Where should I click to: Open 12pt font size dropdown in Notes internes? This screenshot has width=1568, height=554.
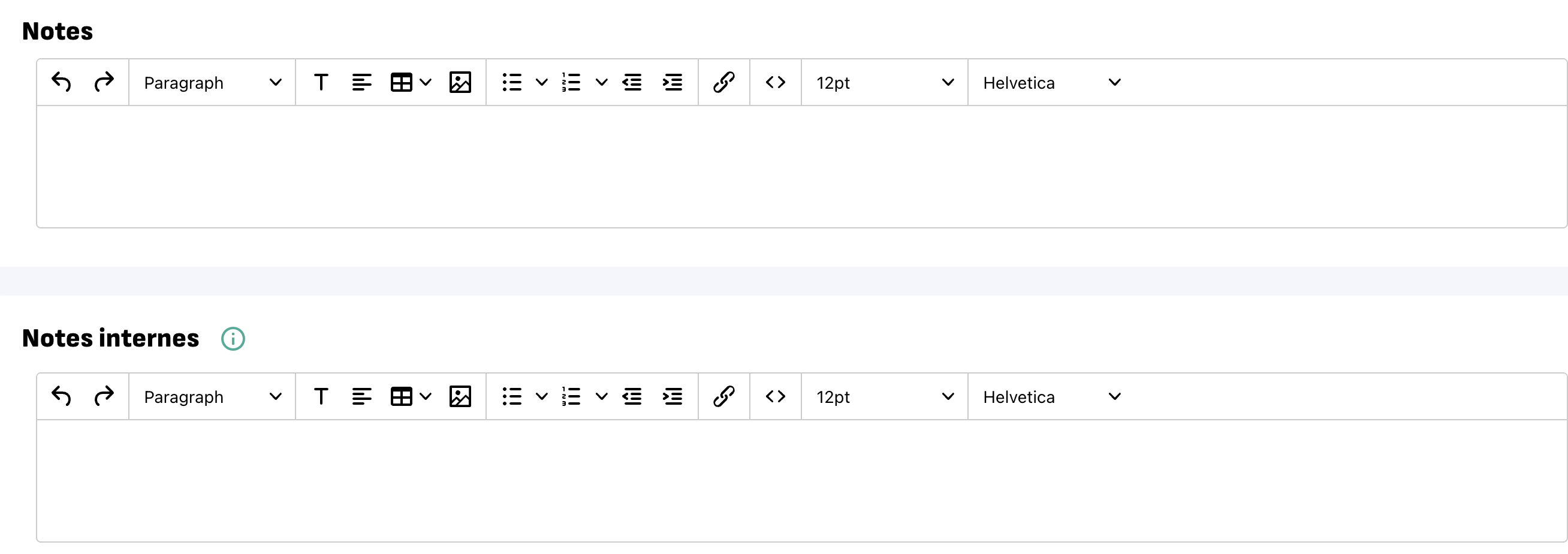tap(885, 396)
